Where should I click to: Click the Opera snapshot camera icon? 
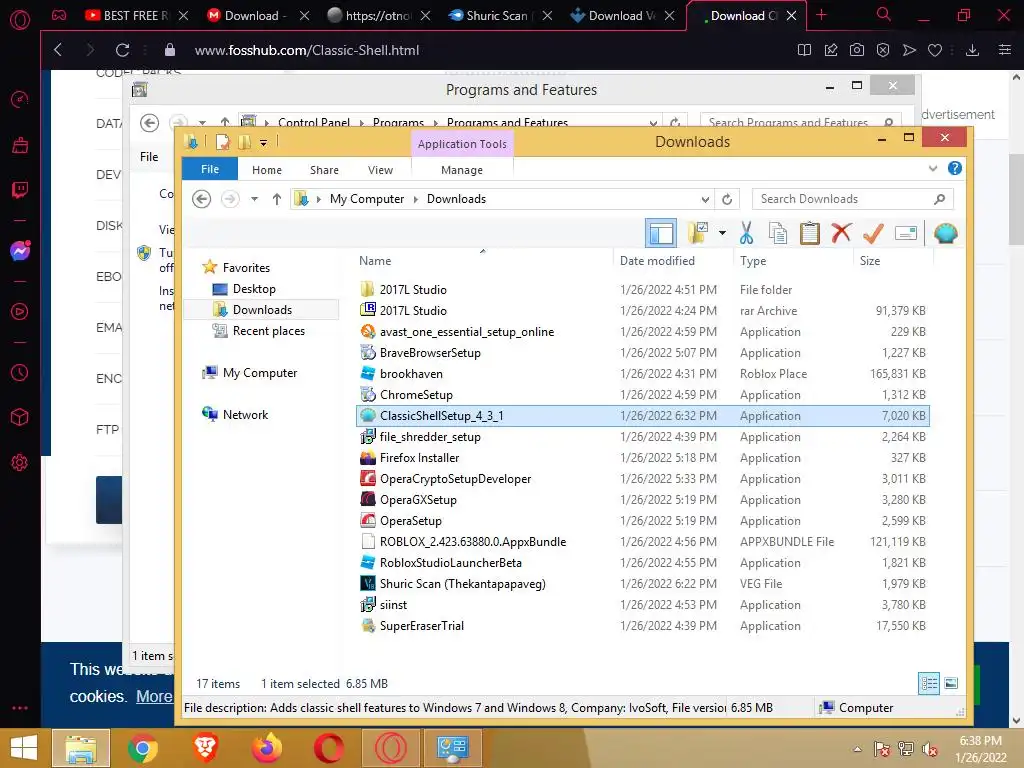[857, 50]
